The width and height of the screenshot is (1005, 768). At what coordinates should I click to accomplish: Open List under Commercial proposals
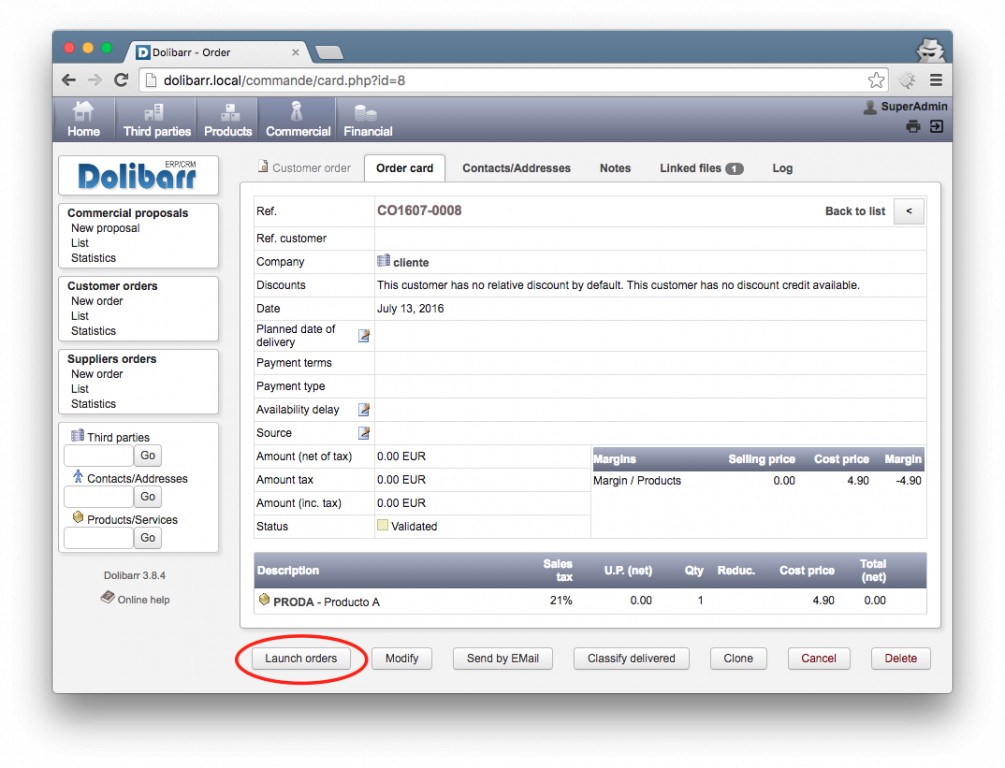coord(79,243)
